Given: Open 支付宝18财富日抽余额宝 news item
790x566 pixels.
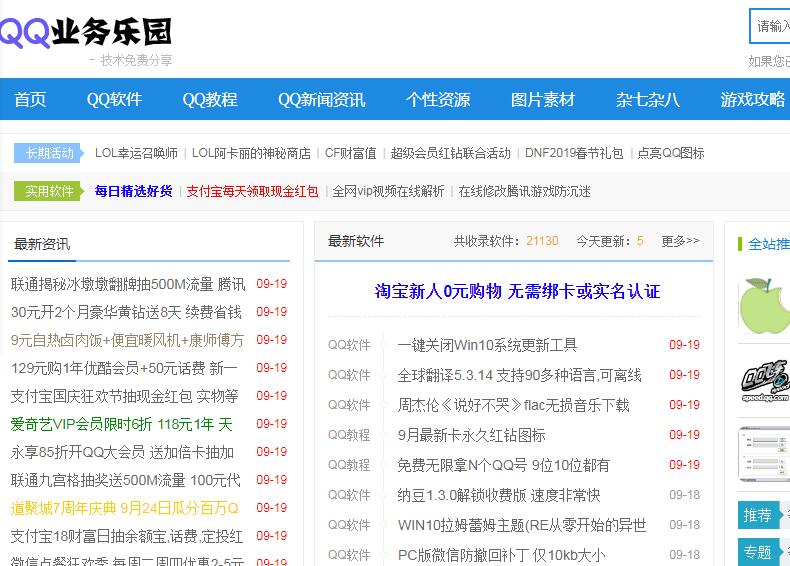Looking at the screenshot, I should (x=127, y=536).
